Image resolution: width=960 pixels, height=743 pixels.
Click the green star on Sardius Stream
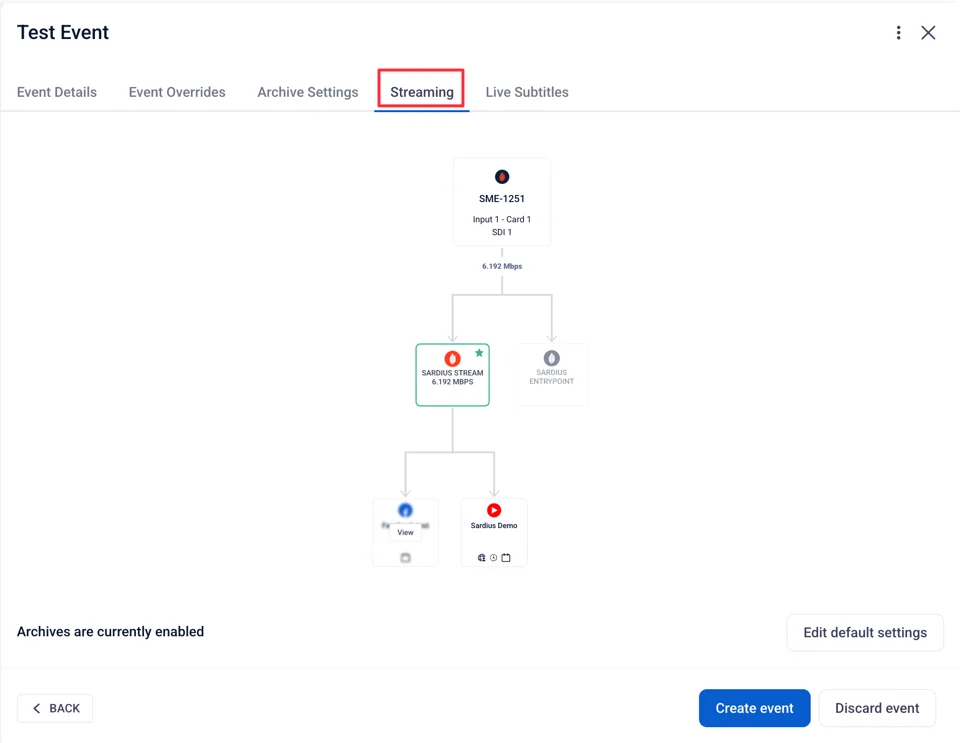(479, 353)
